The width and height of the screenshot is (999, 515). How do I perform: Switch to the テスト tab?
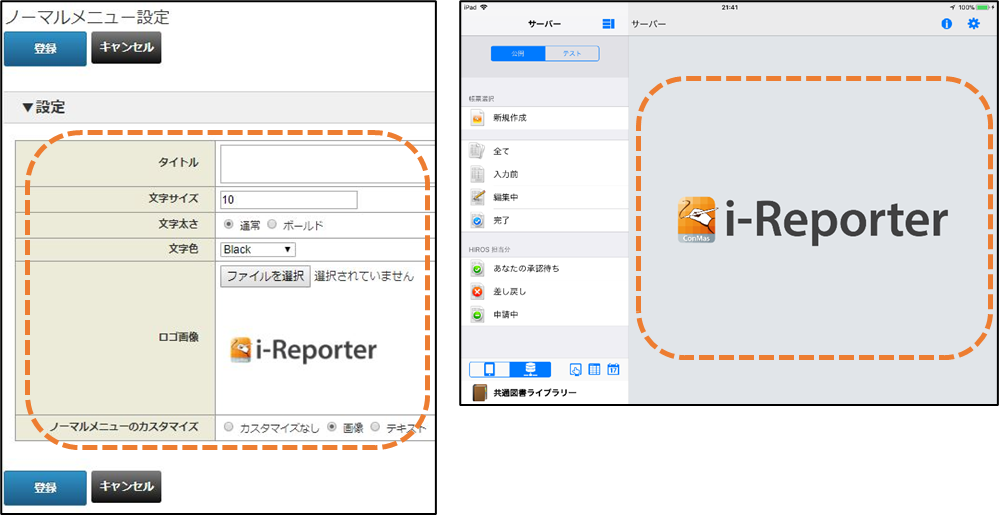coord(572,54)
